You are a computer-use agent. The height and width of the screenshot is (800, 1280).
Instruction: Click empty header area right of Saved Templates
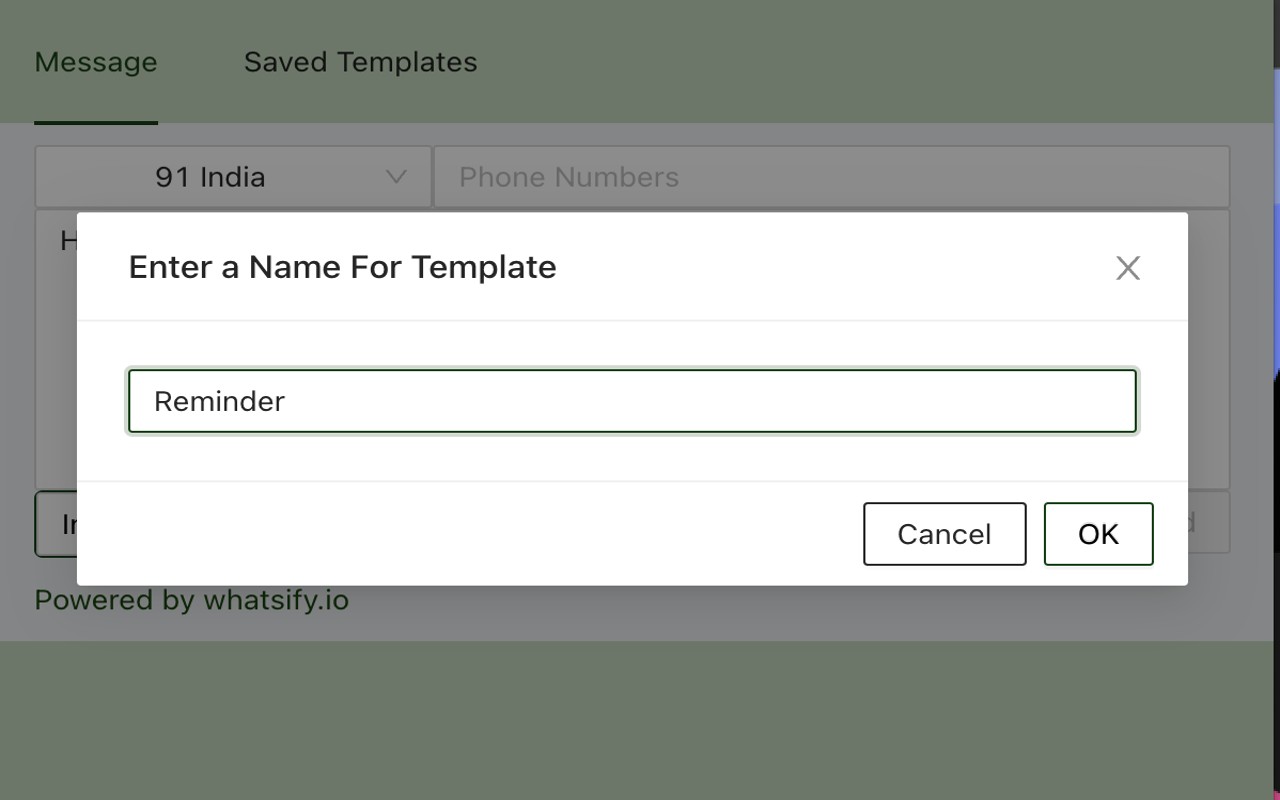click(x=870, y=62)
